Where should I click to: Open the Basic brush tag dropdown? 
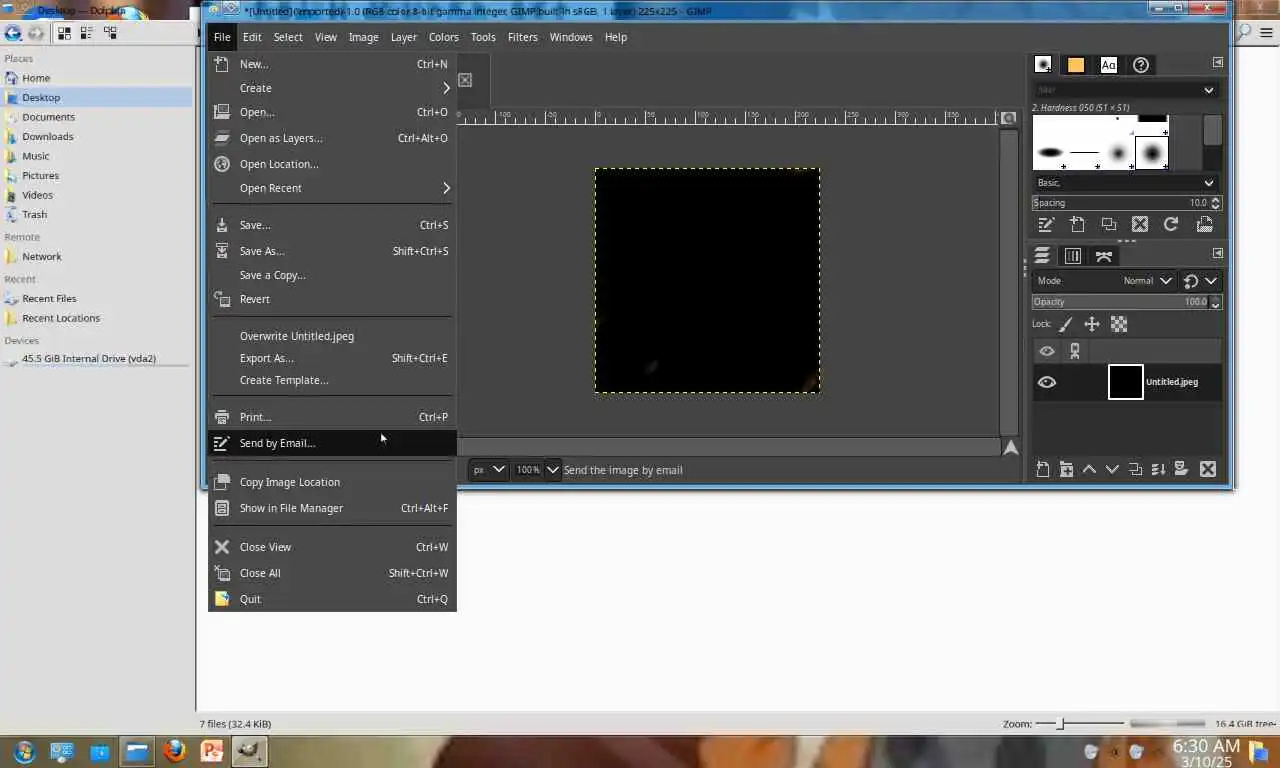click(x=1208, y=183)
